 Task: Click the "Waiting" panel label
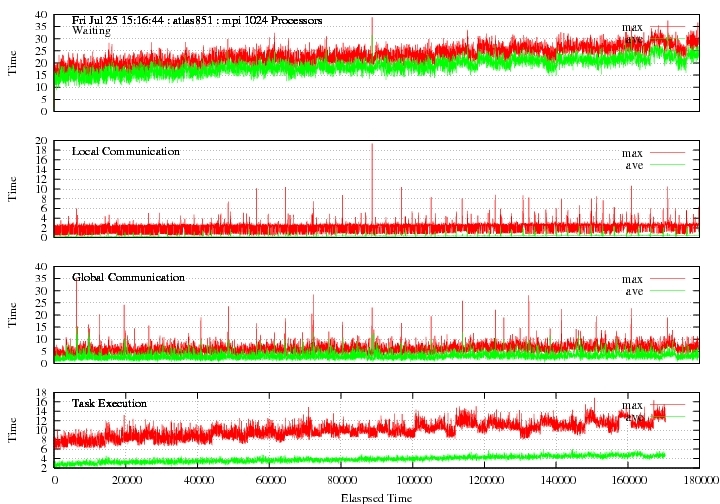tap(91, 31)
